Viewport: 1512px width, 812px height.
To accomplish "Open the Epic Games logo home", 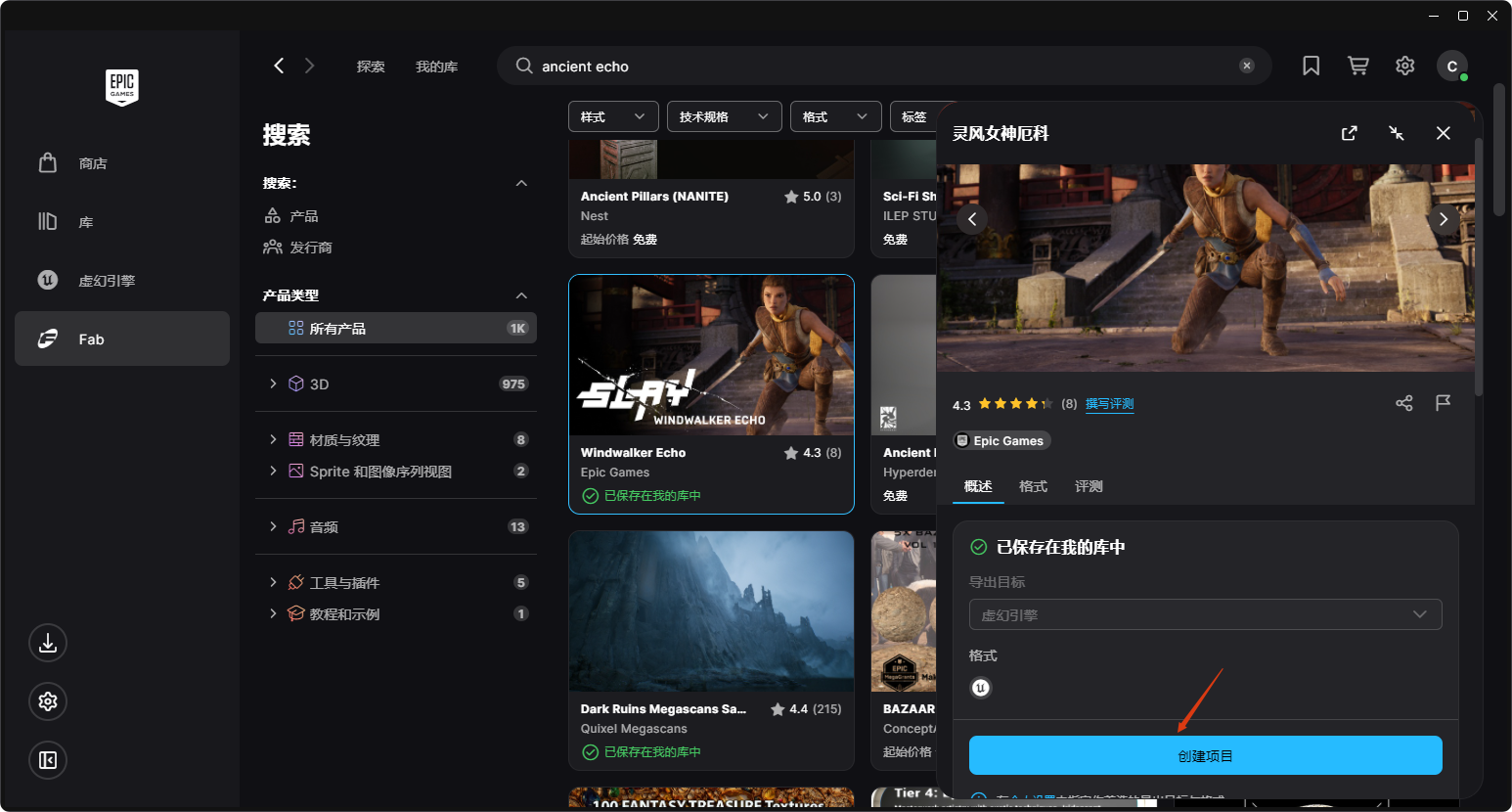I will (122, 87).
